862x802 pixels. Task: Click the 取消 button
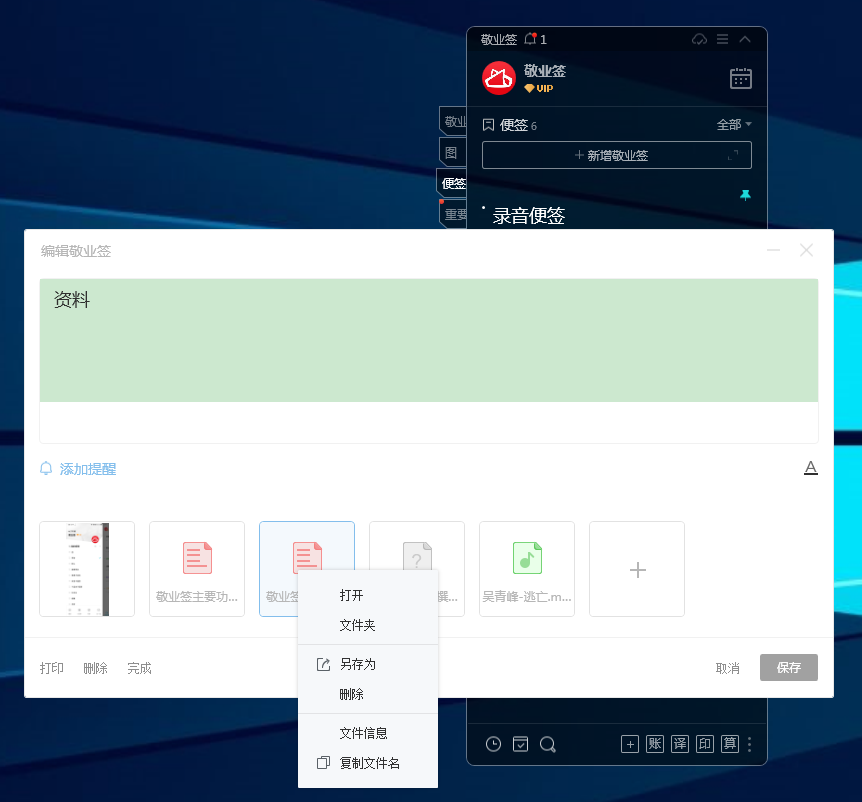(x=727, y=668)
